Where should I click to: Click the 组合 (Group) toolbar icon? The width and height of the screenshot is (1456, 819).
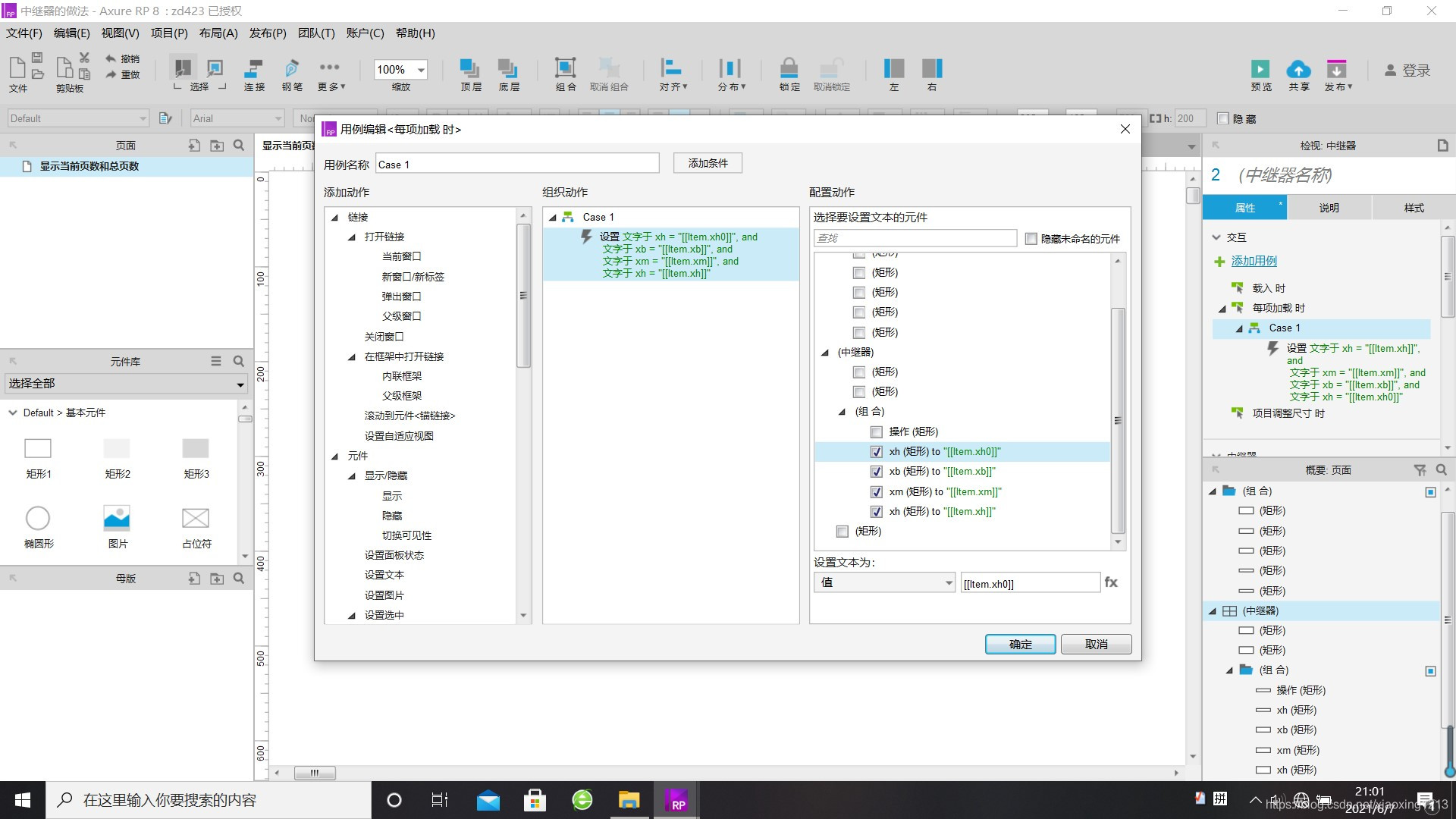click(x=565, y=69)
